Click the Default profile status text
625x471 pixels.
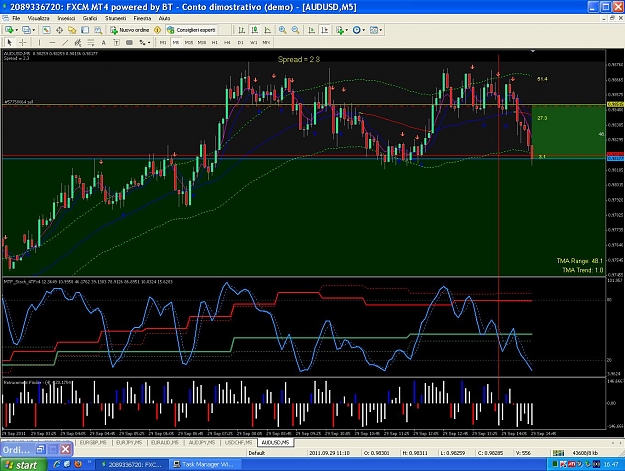coord(257,453)
